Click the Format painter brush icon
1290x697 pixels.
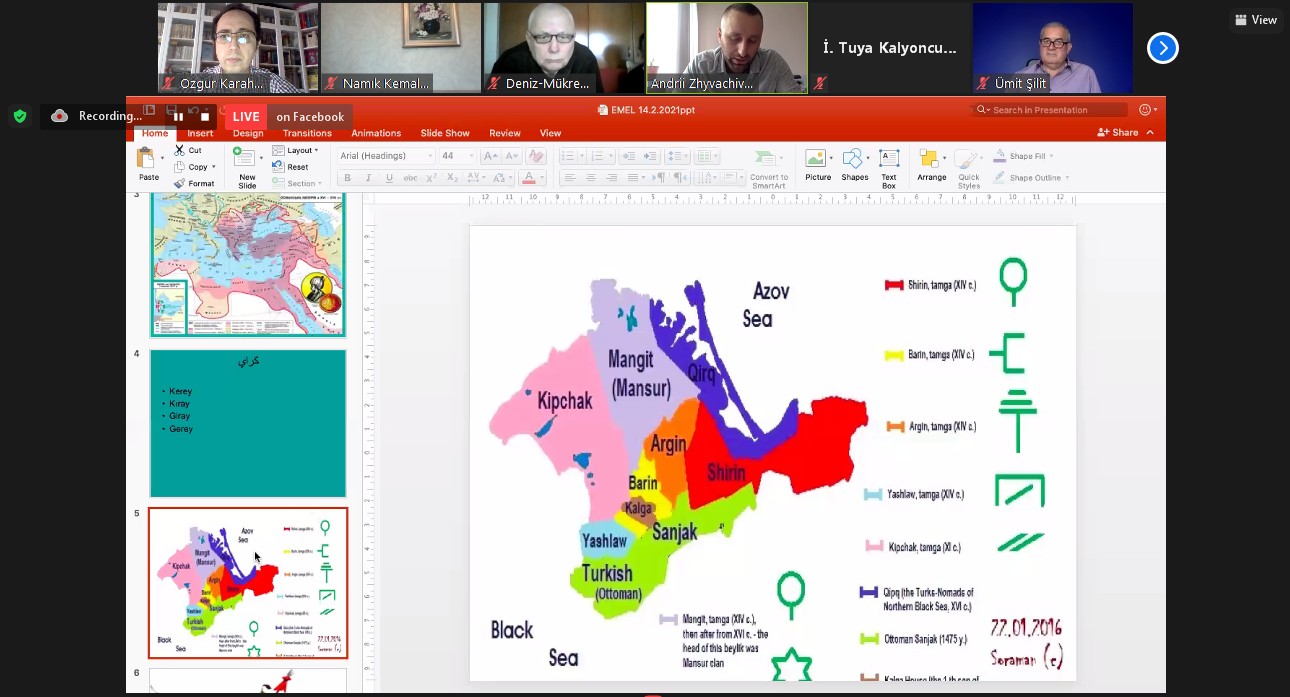[180, 184]
